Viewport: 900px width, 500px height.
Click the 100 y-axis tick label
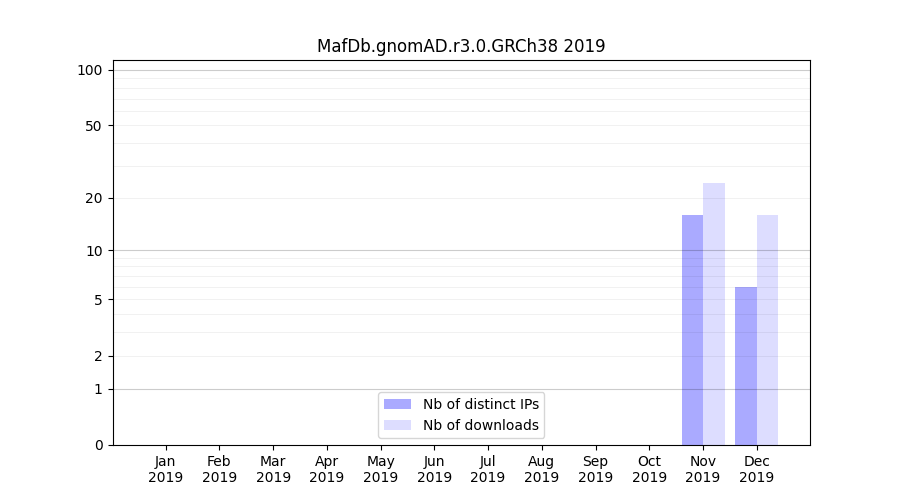pos(90,70)
